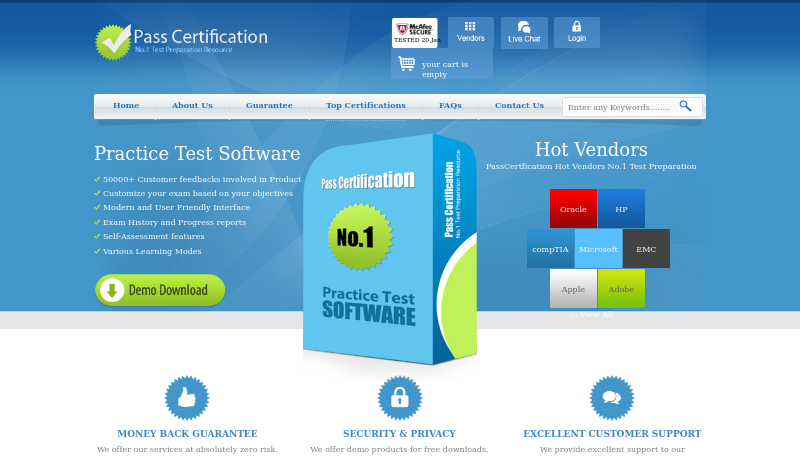Viewport: 800px width, 456px height.
Task: Open the SECURITY & PRIVACY heading
Action: point(399,434)
